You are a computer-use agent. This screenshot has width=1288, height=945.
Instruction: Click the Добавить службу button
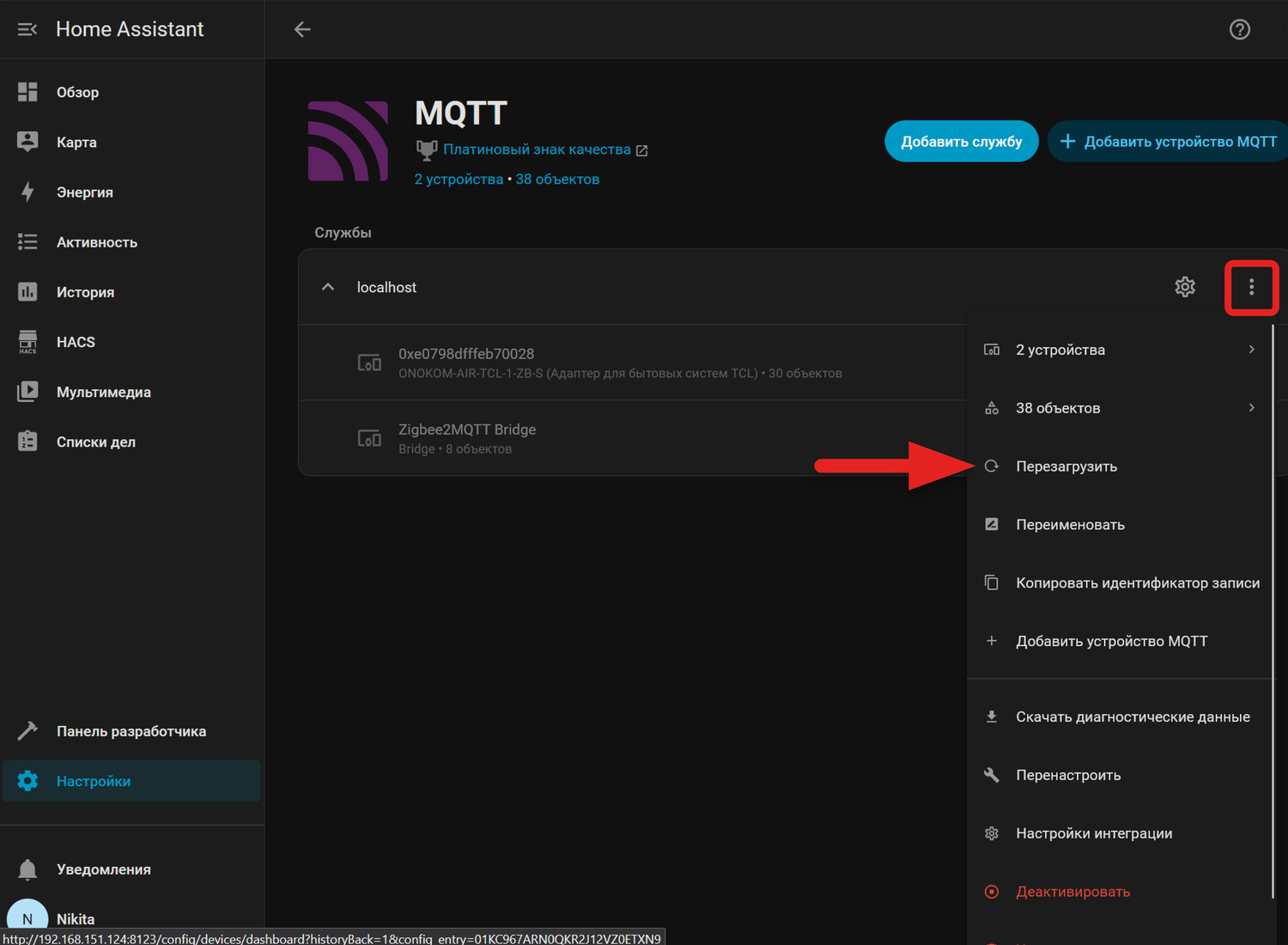[962, 142]
